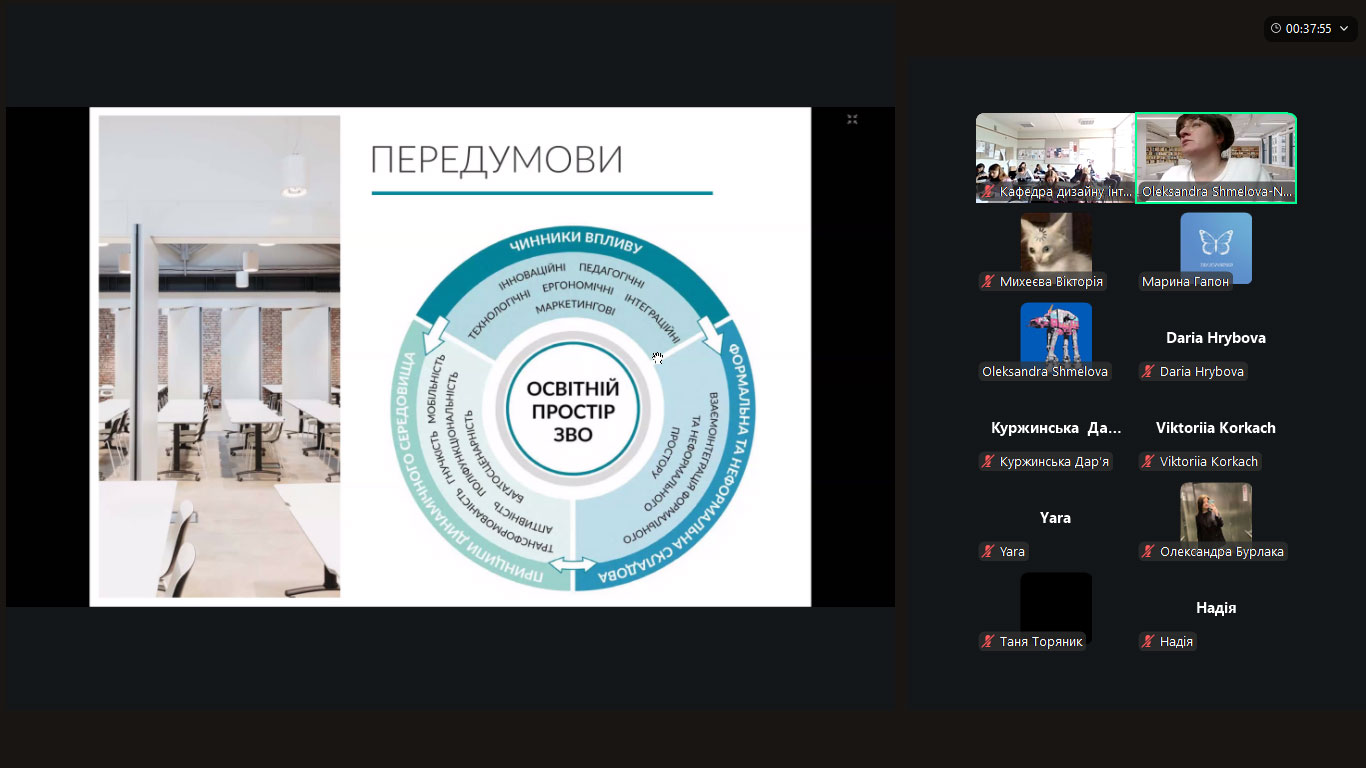This screenshot has width=1366, height=768.
Task: Click the muted mic icon beside Yara label
Action: [988, 552]
